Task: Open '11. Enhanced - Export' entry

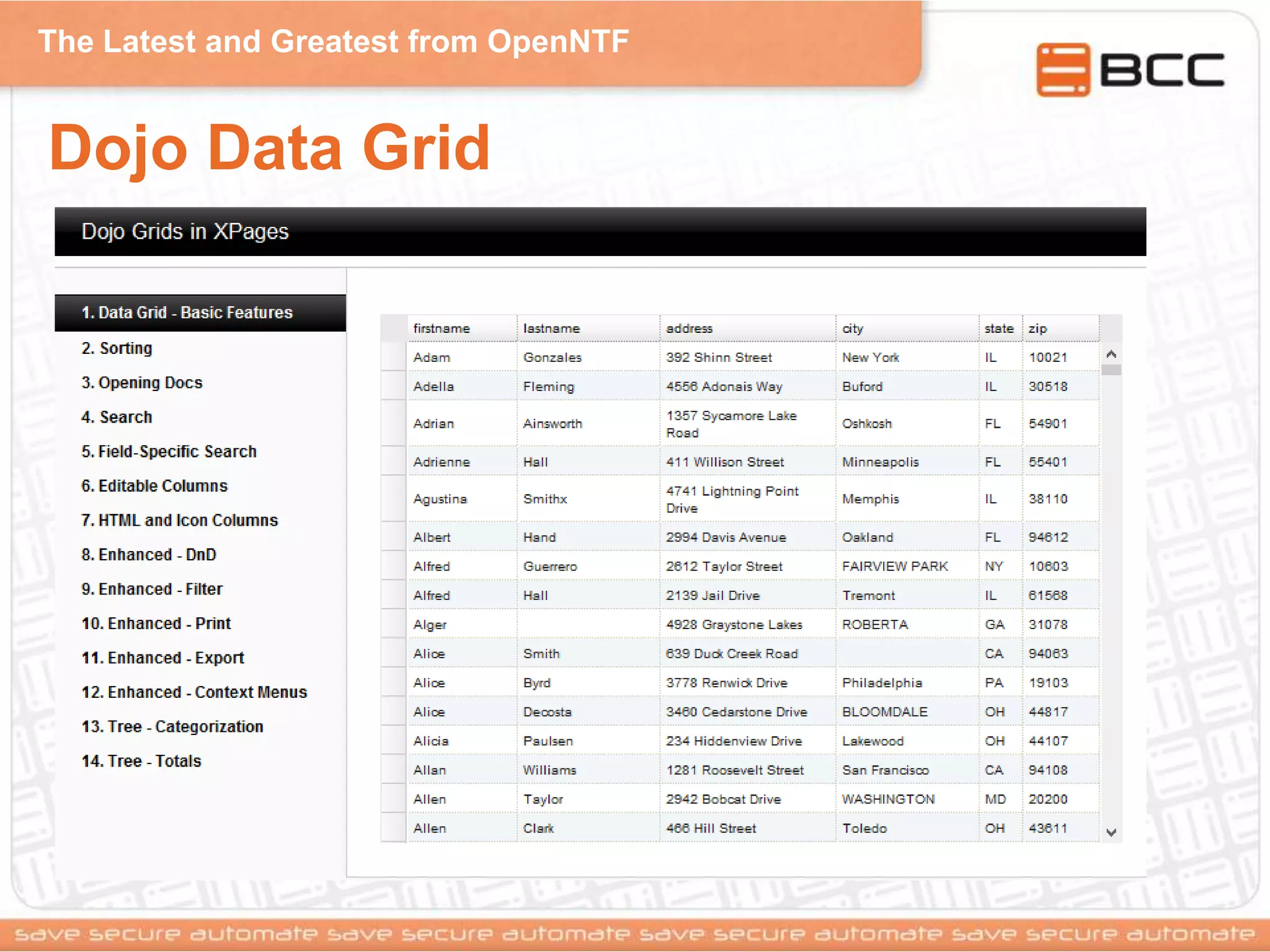Action: point(163,658)
